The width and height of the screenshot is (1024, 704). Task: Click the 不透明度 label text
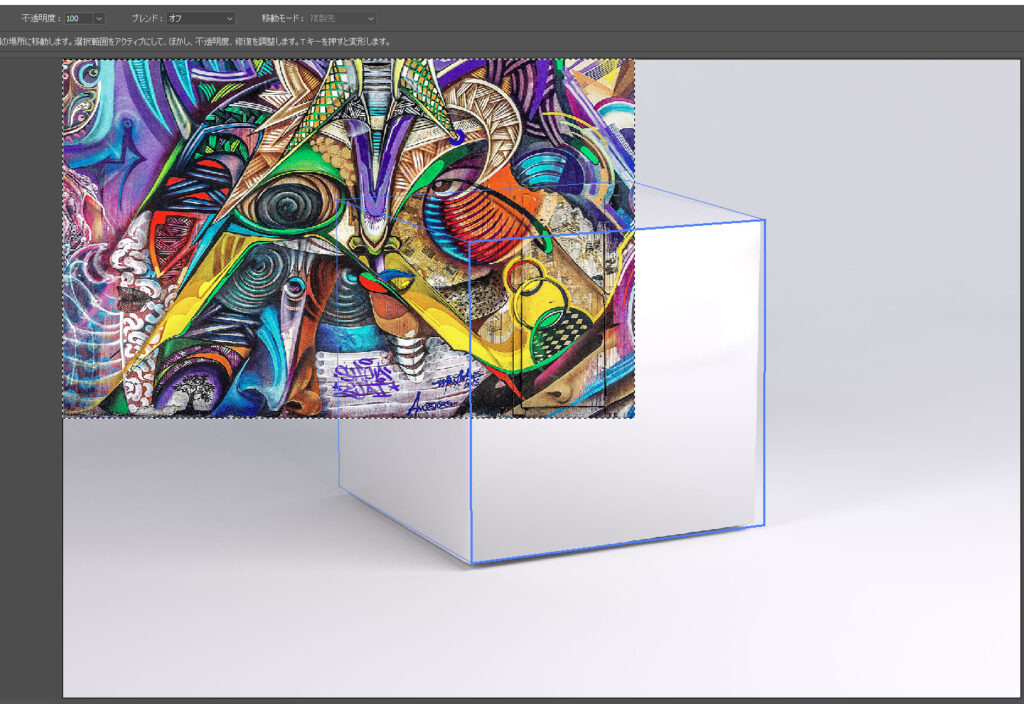click(40, 18)
